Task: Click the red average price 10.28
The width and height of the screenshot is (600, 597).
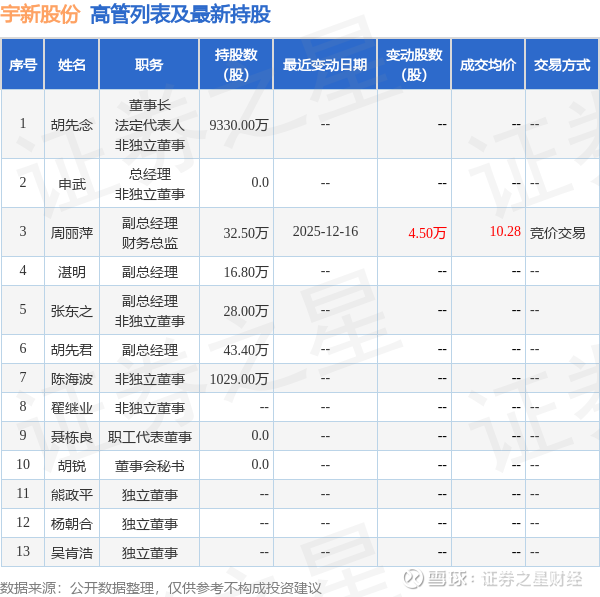Action: point(505,231)
